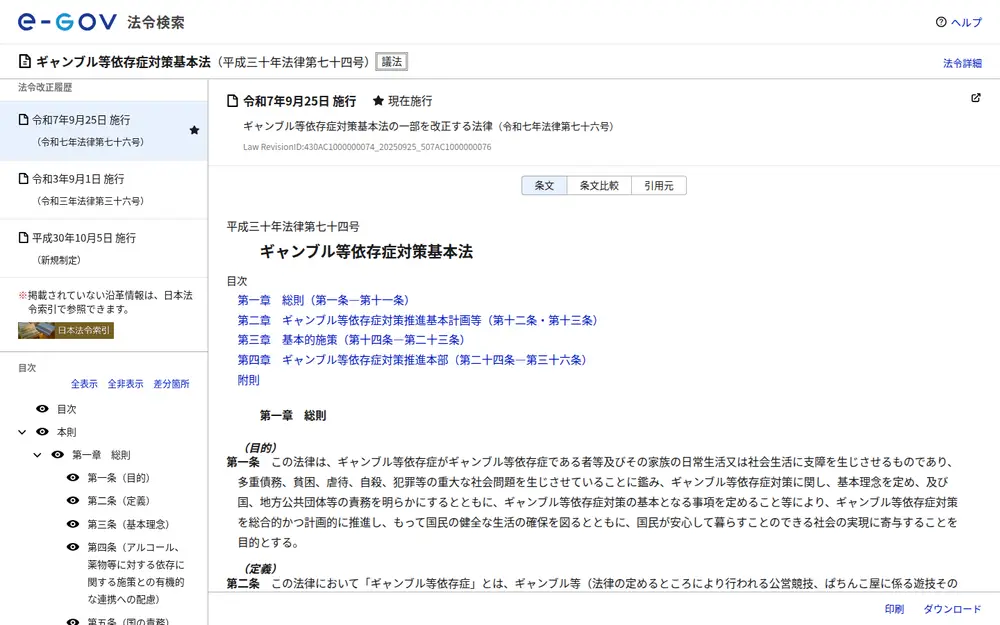Open the ヘルプ link
This screenshot has width=1000, height=625.
coord(966,22)
